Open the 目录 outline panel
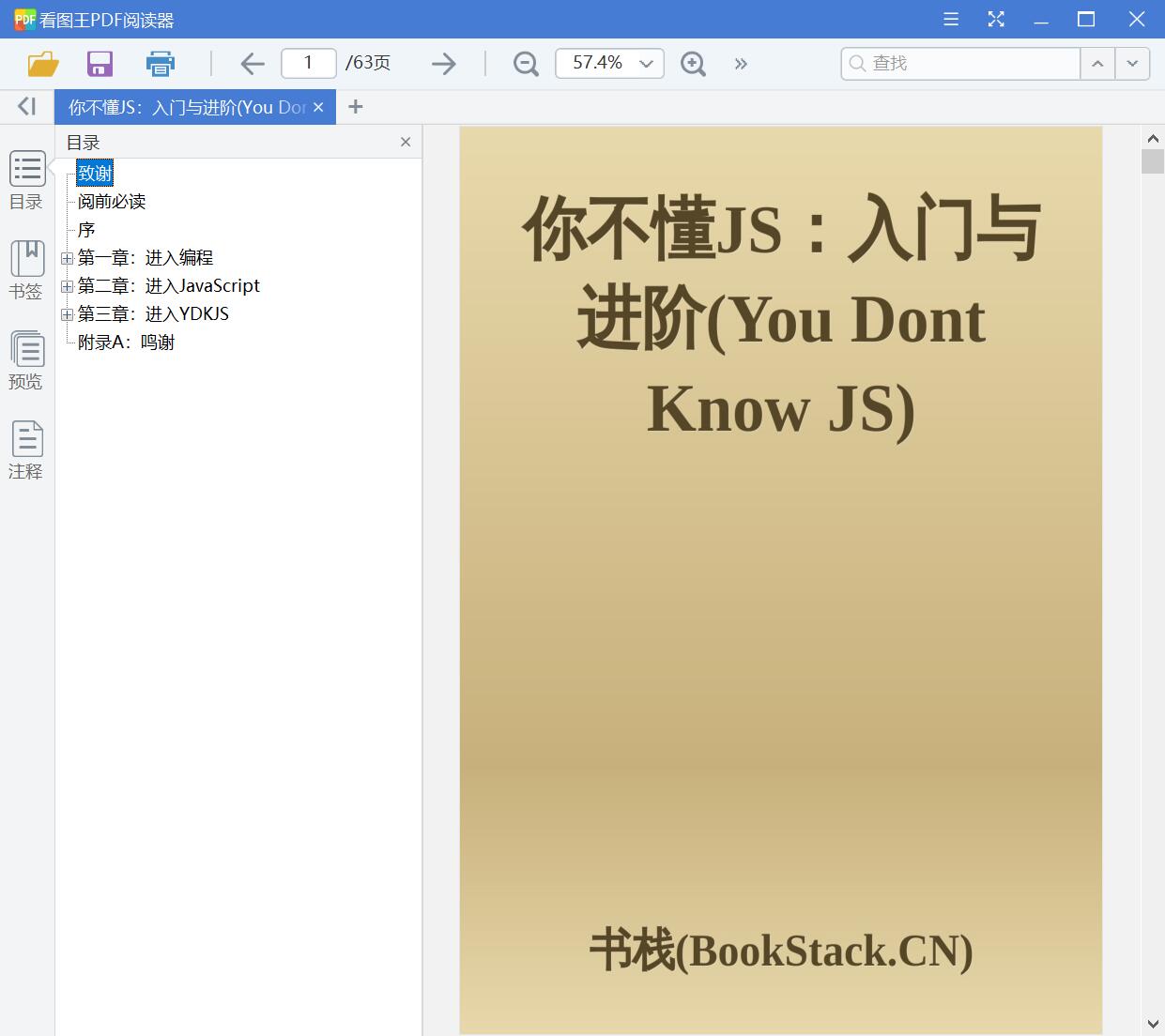 tap(26, 180)
